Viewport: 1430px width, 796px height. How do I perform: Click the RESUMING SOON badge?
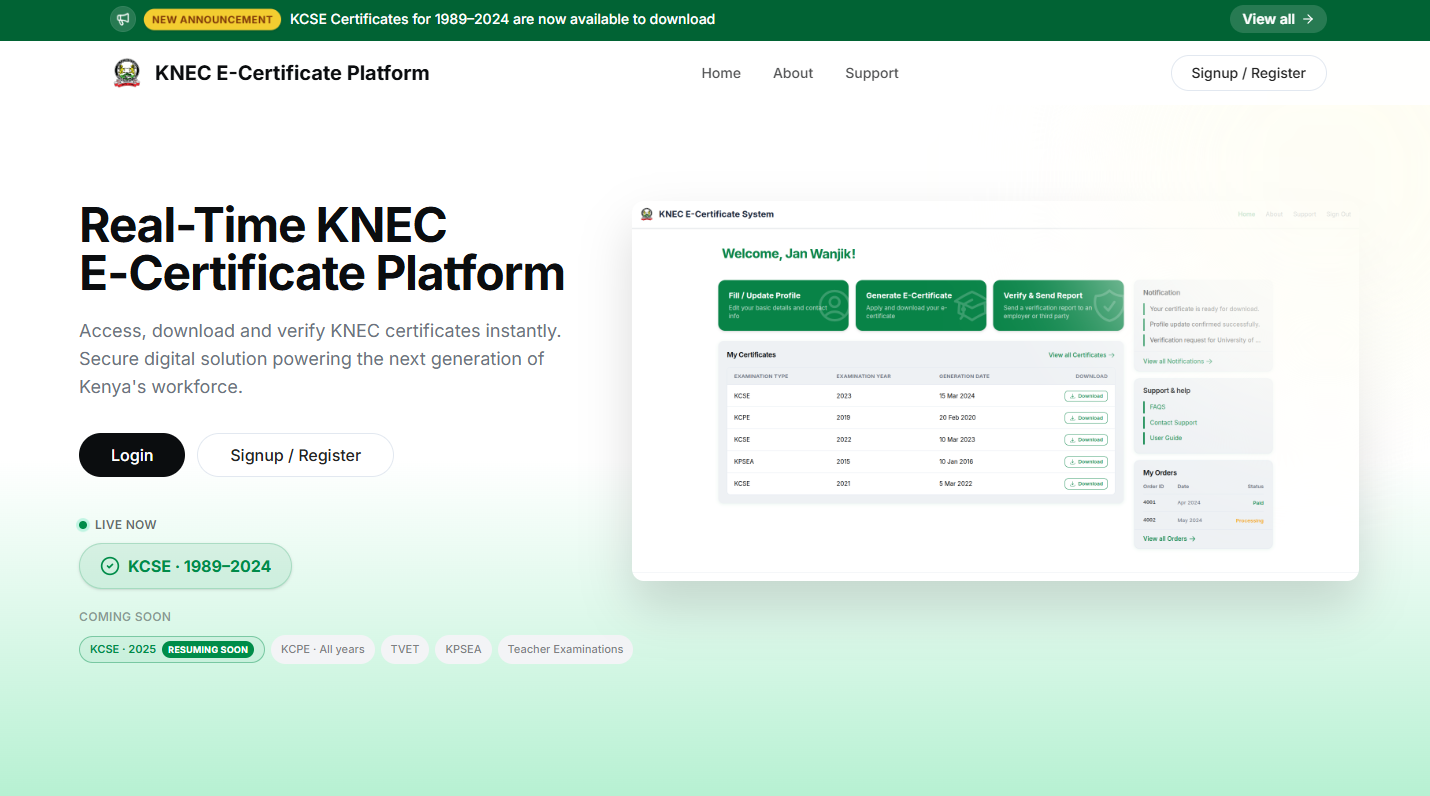[208, 649]
